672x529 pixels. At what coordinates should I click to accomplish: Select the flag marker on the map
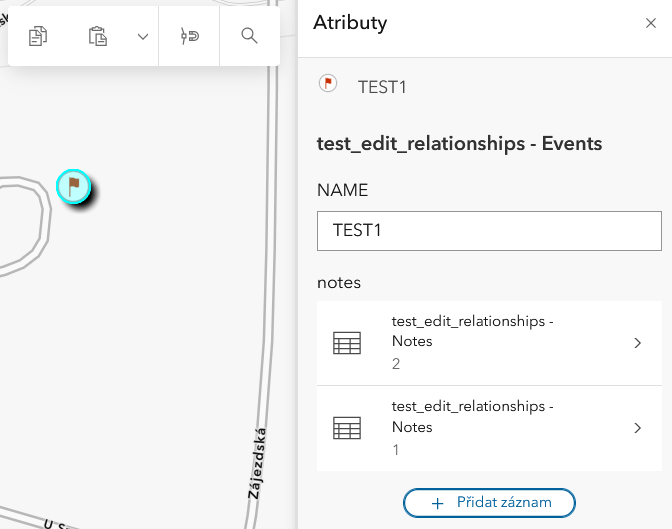(73, 186)
